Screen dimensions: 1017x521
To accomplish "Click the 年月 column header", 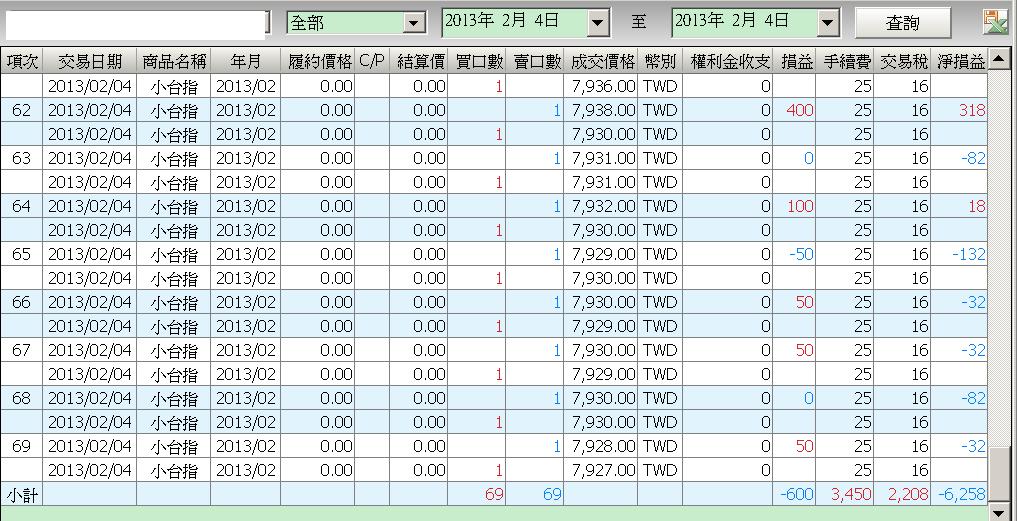I will (x=246, y=61).
